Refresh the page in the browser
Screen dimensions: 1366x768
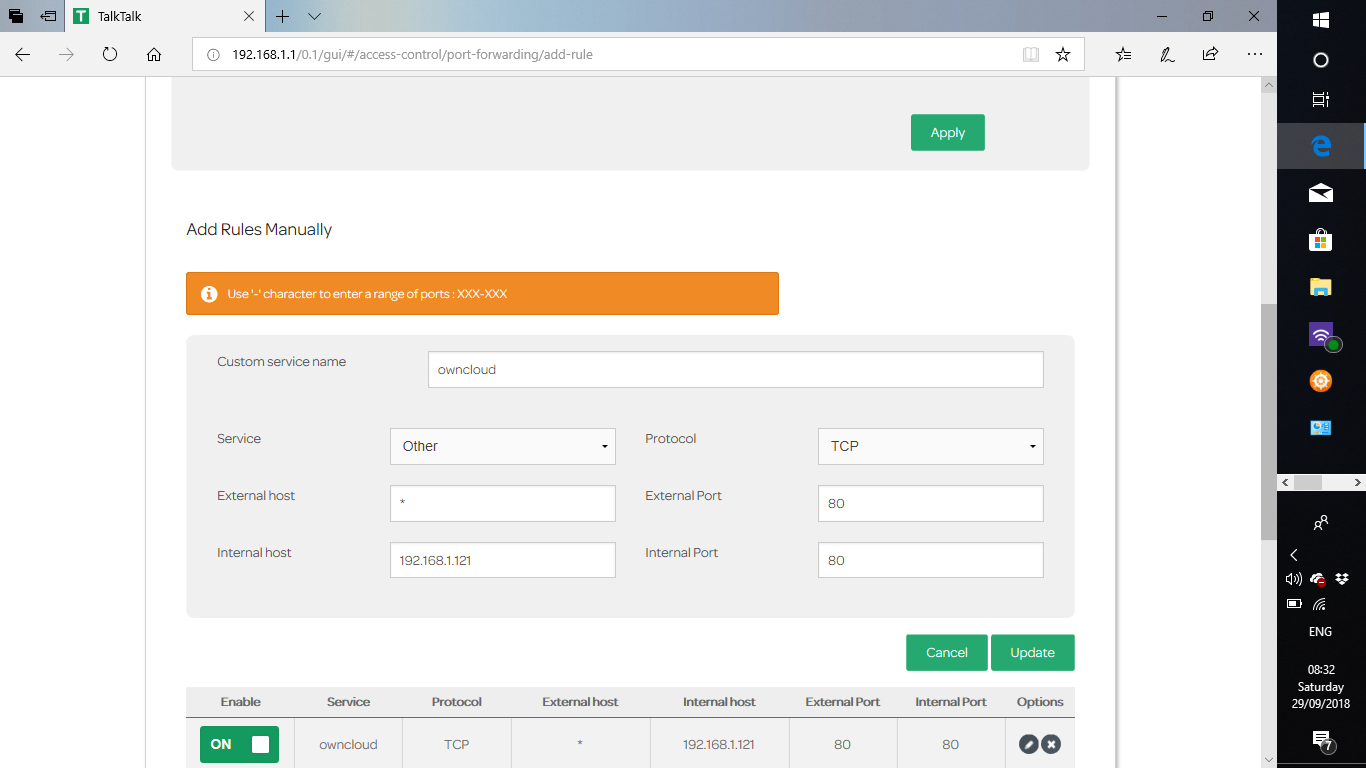110,55
